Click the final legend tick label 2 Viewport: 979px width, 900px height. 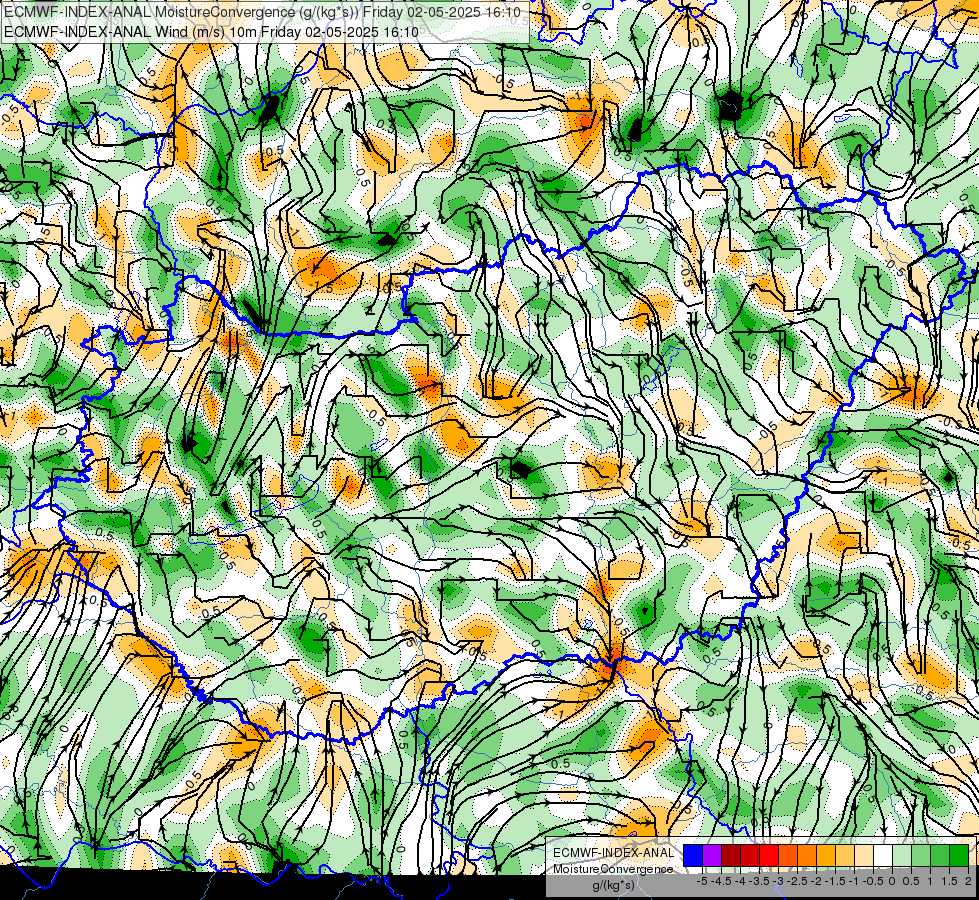pyautogui.click(x=968, y=881)
